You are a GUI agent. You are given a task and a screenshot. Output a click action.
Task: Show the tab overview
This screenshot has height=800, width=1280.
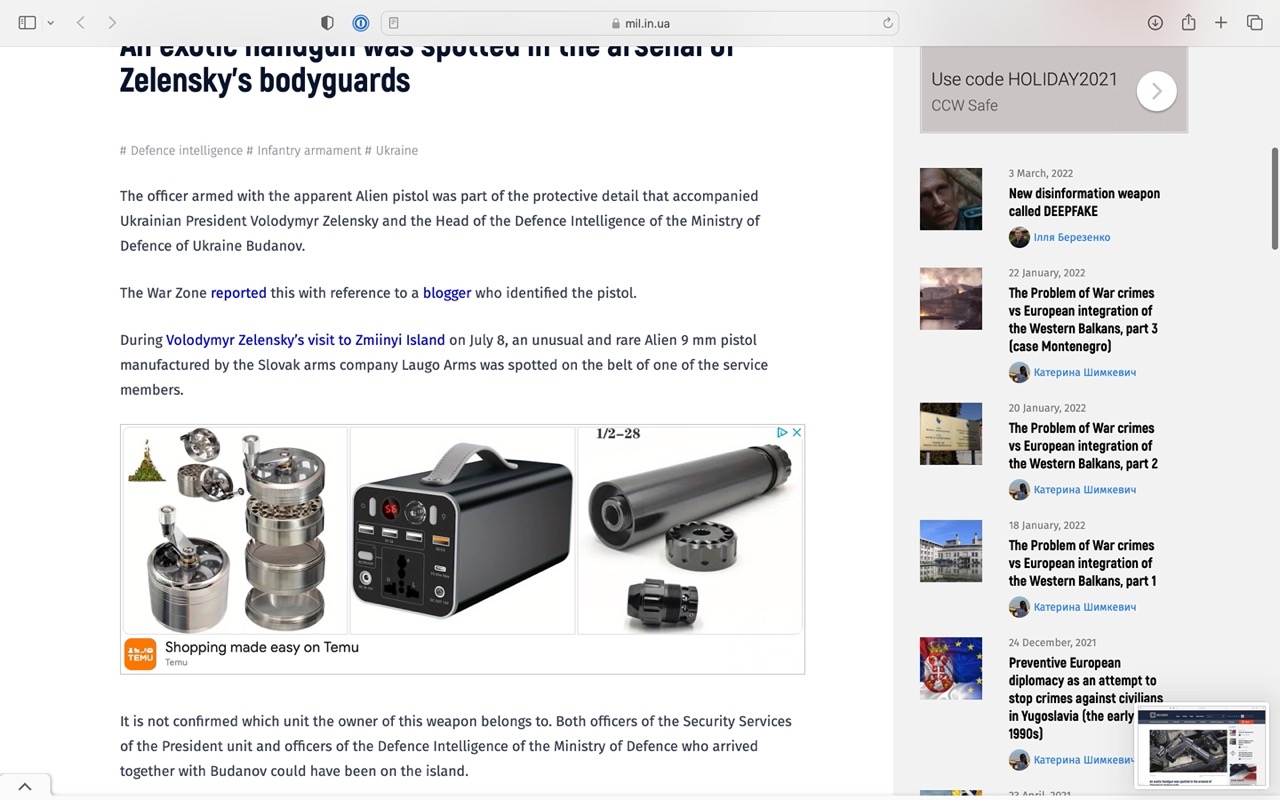(1254, 23)
